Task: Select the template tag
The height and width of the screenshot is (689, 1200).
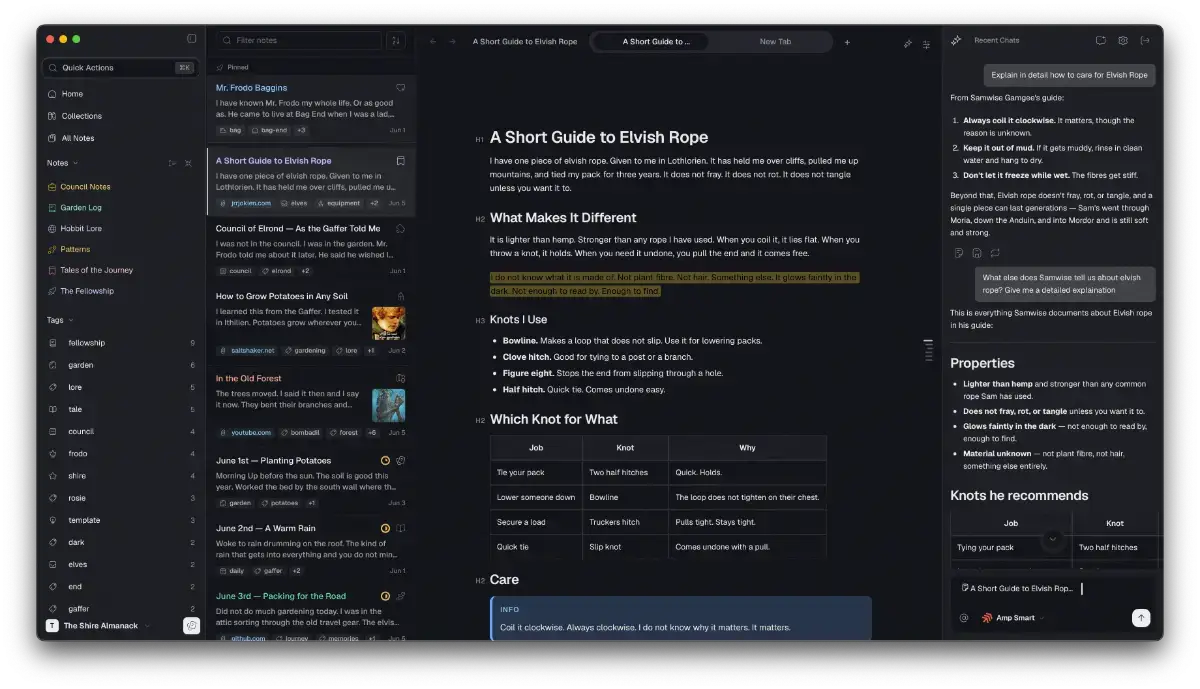Action: 122,520
